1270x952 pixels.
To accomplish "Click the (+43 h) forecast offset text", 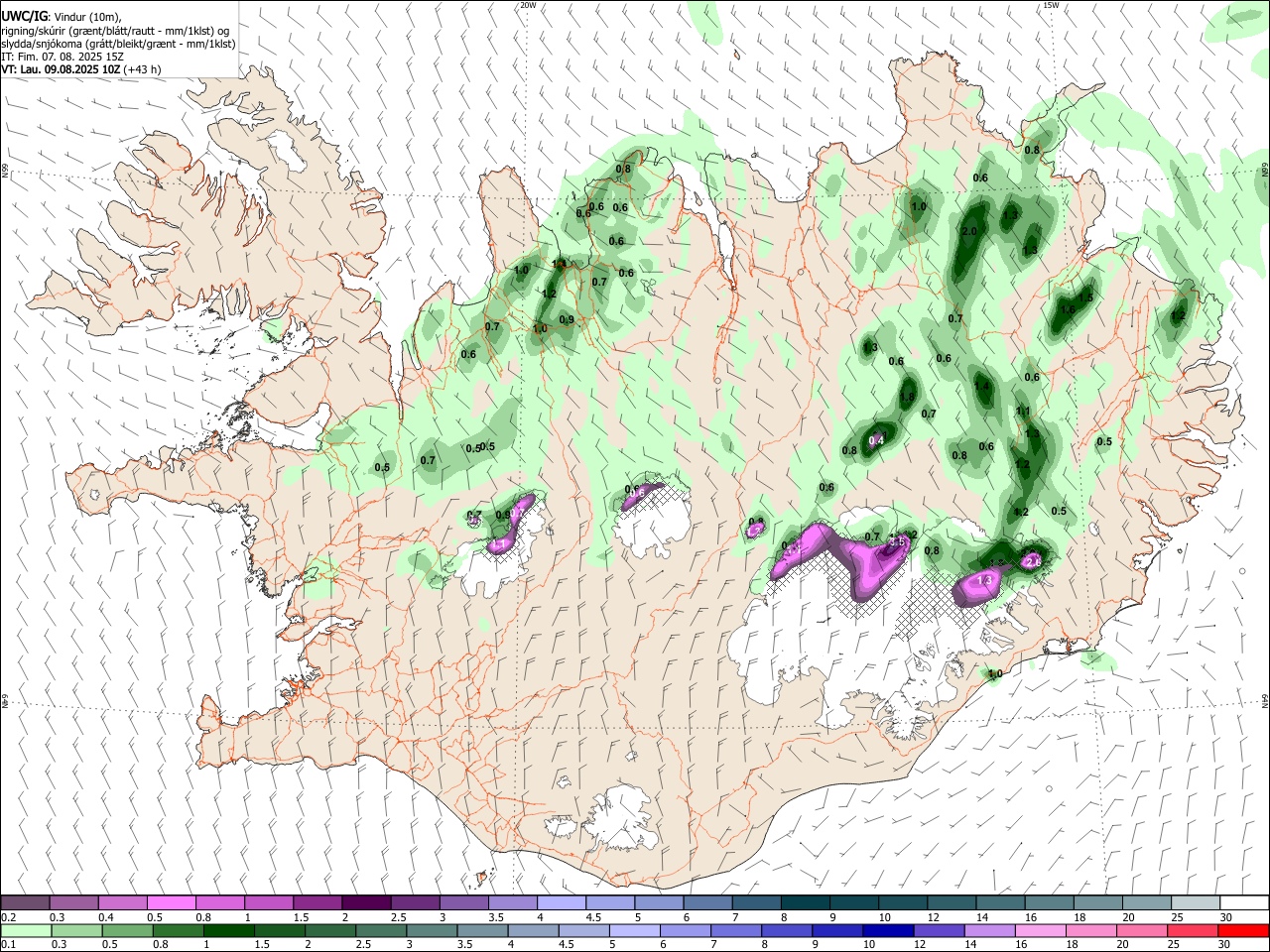I will tap(143, 70).
